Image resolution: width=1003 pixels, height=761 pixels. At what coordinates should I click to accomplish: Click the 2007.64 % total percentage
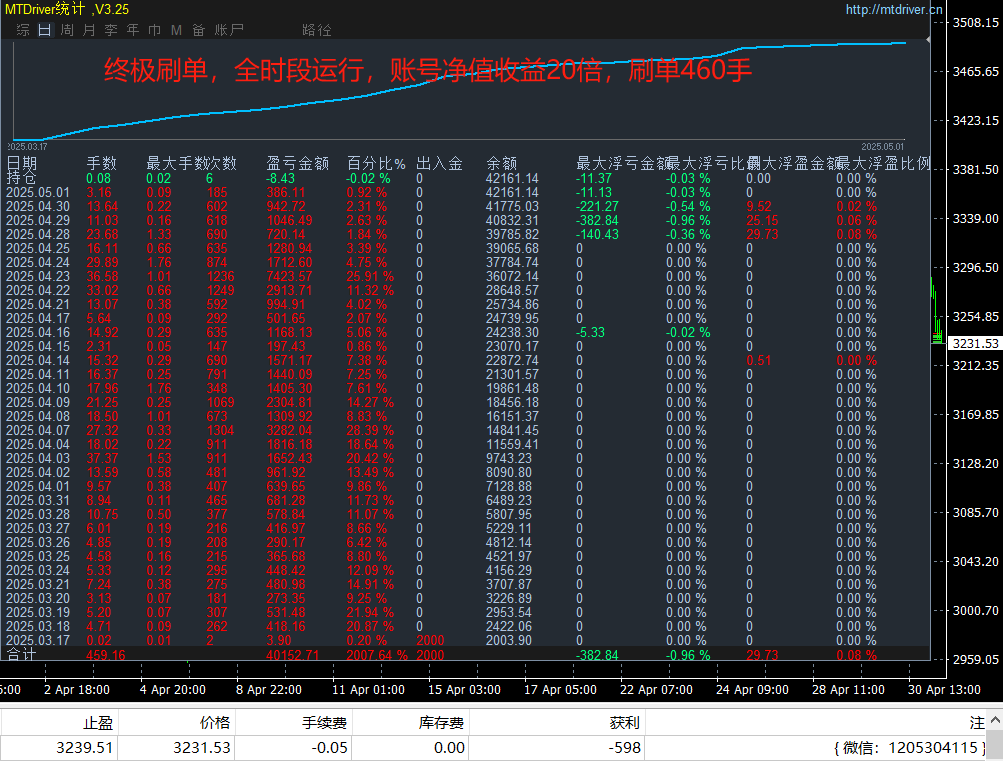(377, 655)
